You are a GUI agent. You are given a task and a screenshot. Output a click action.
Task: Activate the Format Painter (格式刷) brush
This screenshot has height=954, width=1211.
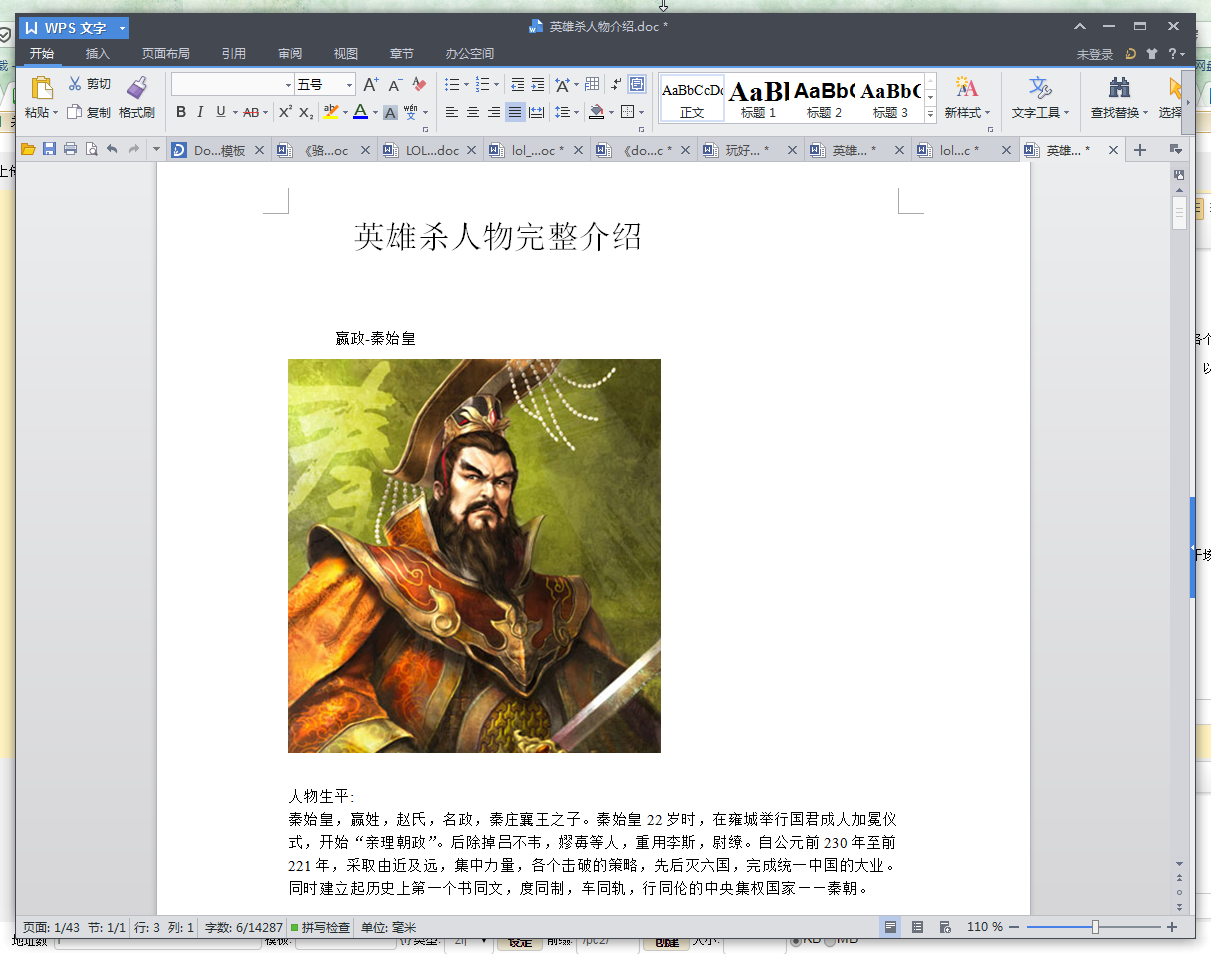pos(136,88)
